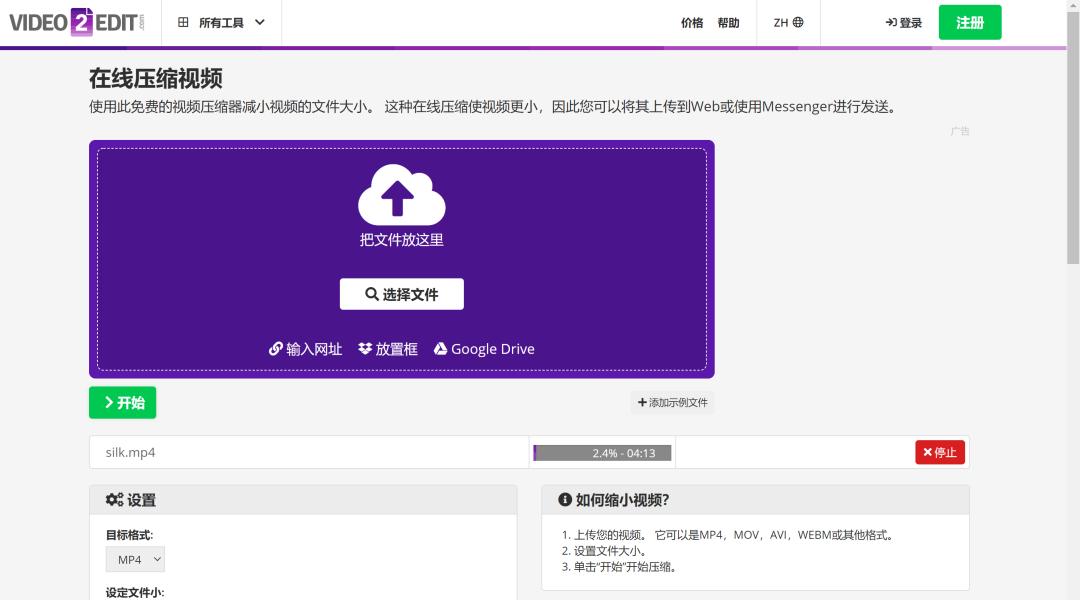Click the green 注册 button
This screenshot has width=1080, height=600.
click(969, 21)
